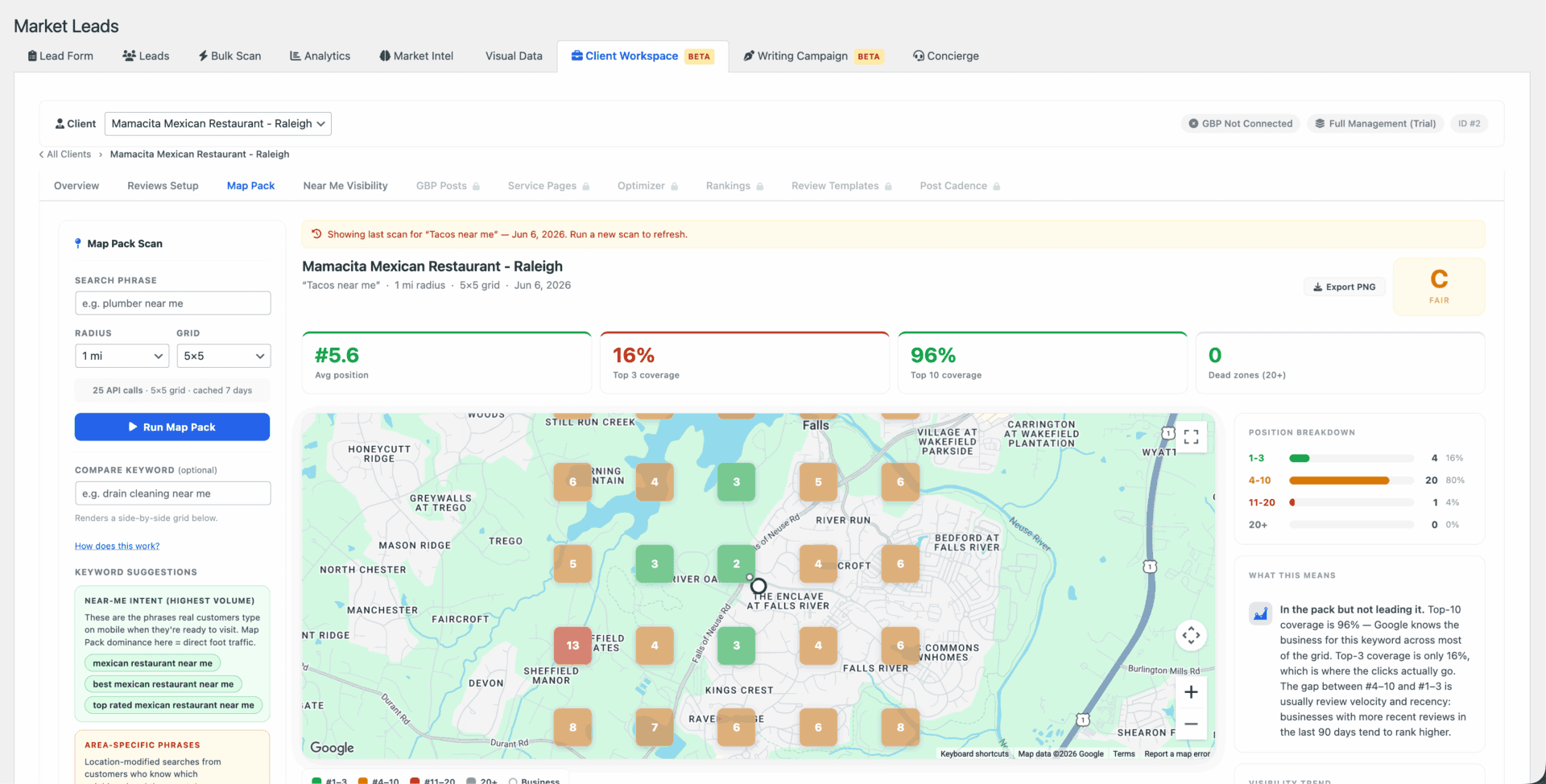
Task: Expand the Grid 5×5 dropdown
Action: pyautogui.click(x=224, y=356)
